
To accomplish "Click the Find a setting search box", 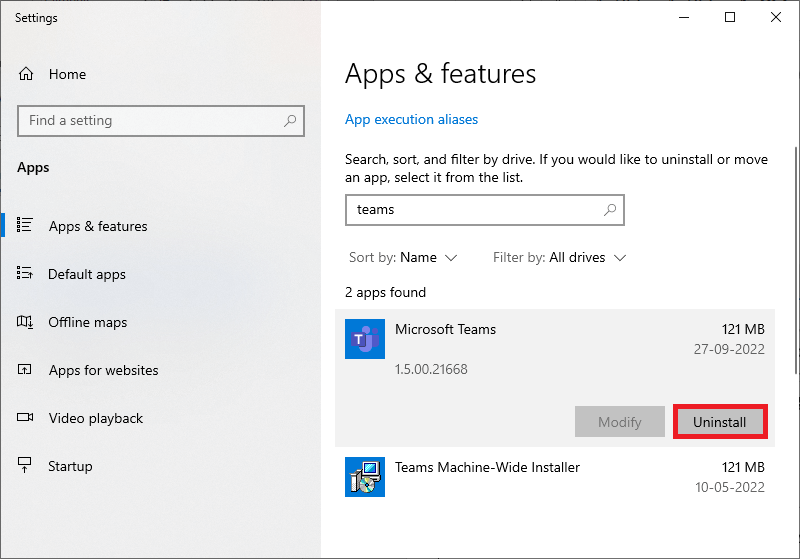I will tap(161, 121).
